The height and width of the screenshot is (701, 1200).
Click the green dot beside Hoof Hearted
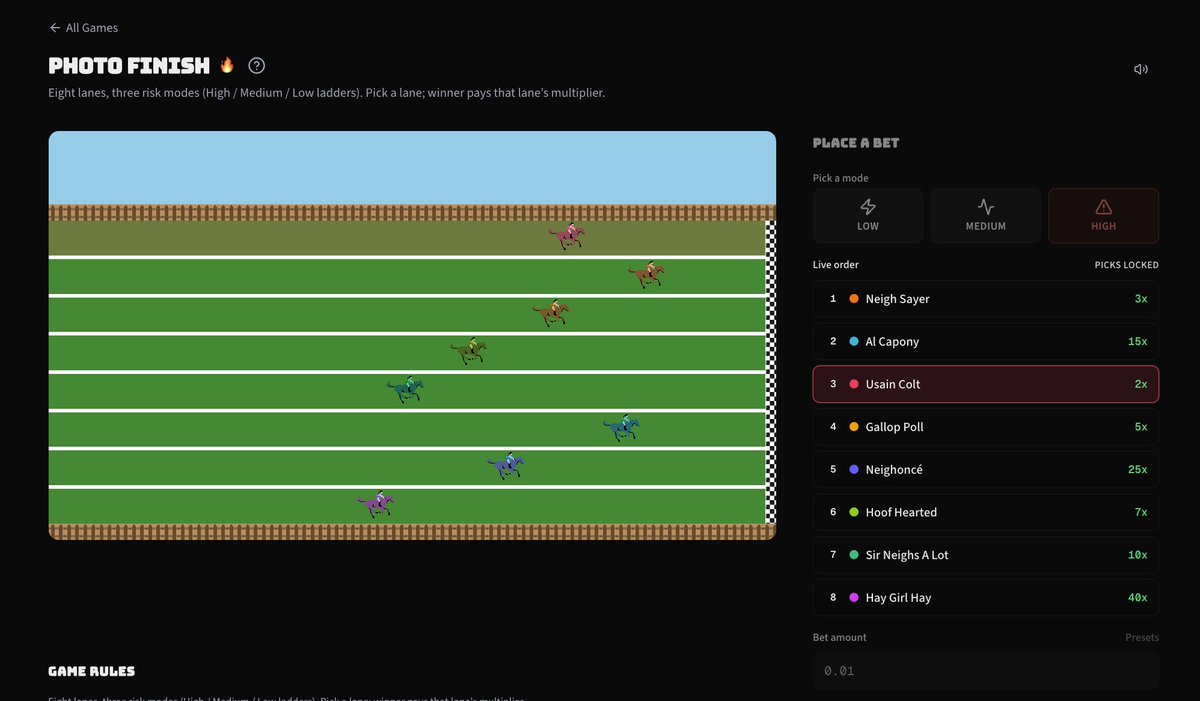coord(854,512)
